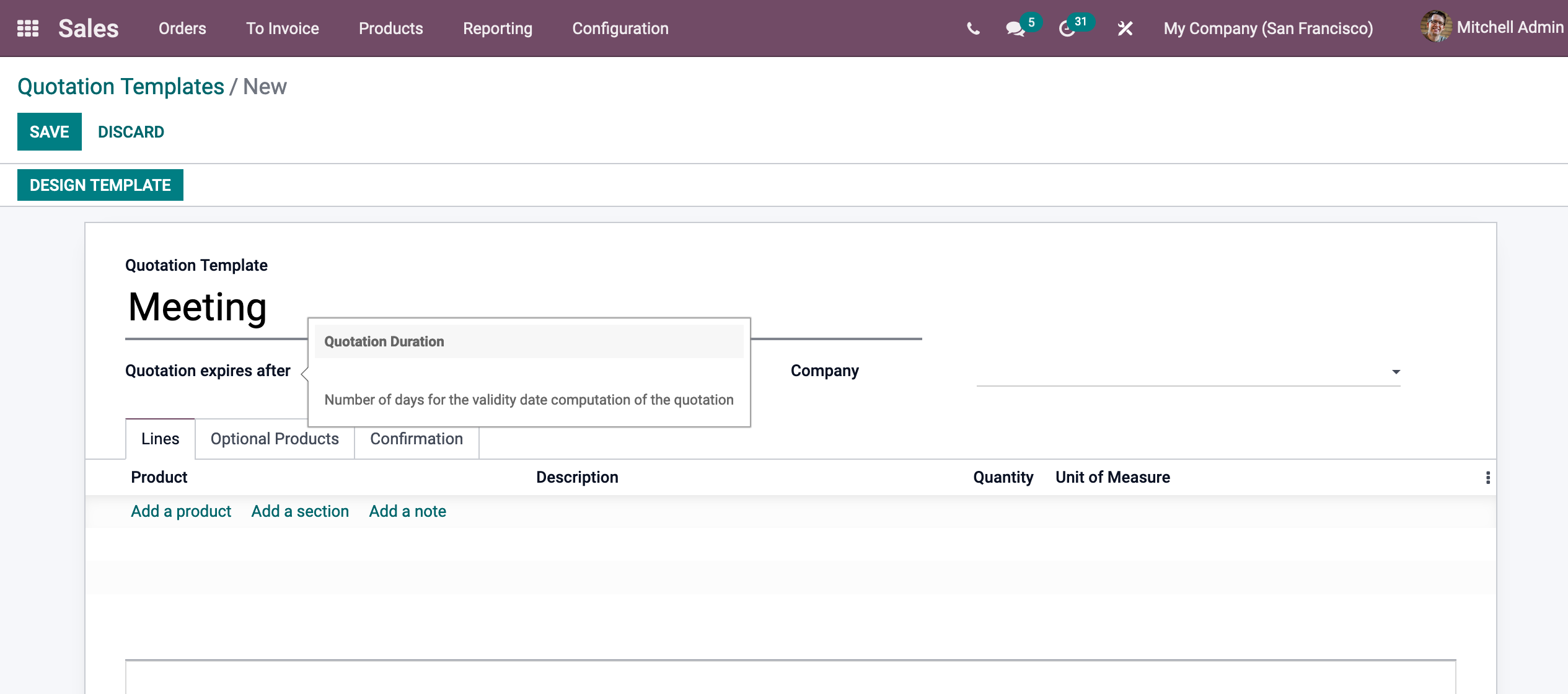Click the Description column header
Image resolution: width=1568 pixels, height=694 pixels.
point(577,477)
